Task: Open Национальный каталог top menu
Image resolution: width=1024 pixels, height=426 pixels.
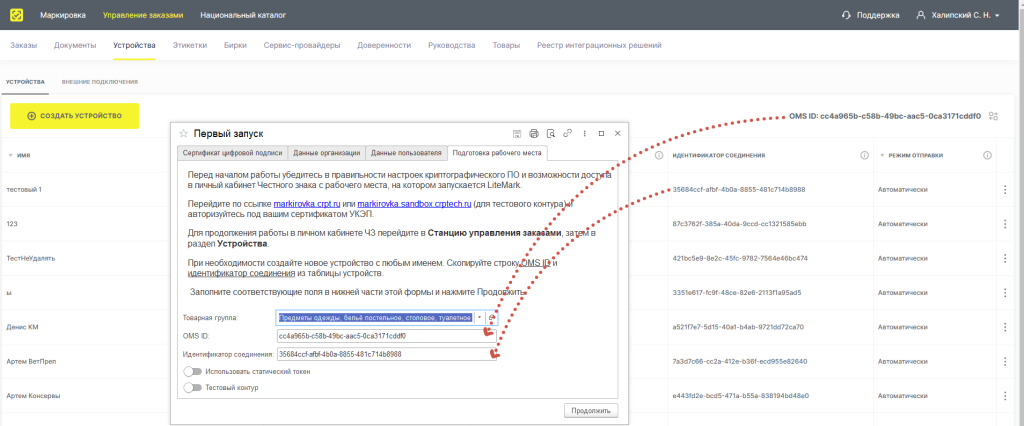Action: [243, 14]
